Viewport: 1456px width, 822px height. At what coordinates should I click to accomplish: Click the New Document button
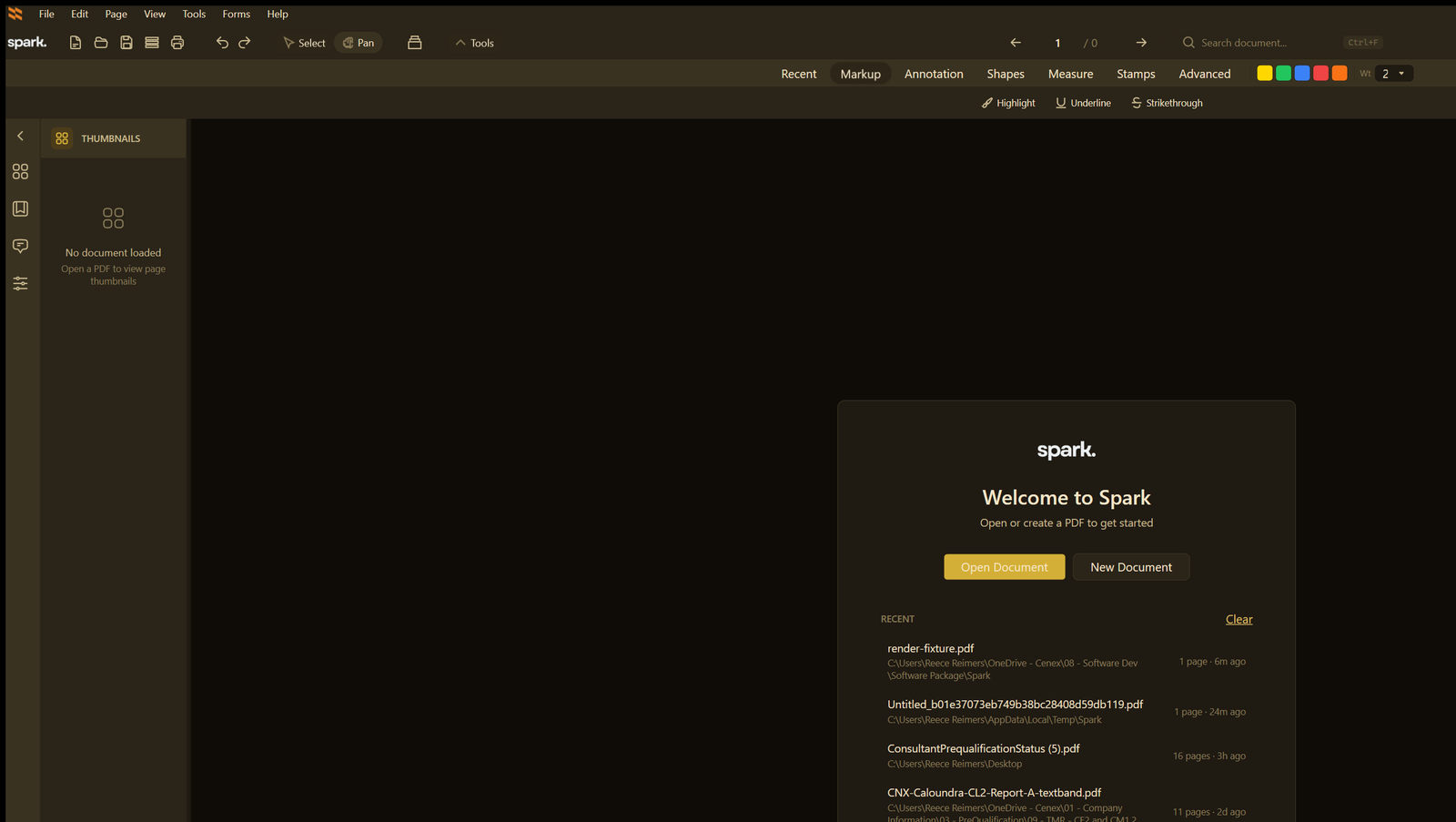1131,567
